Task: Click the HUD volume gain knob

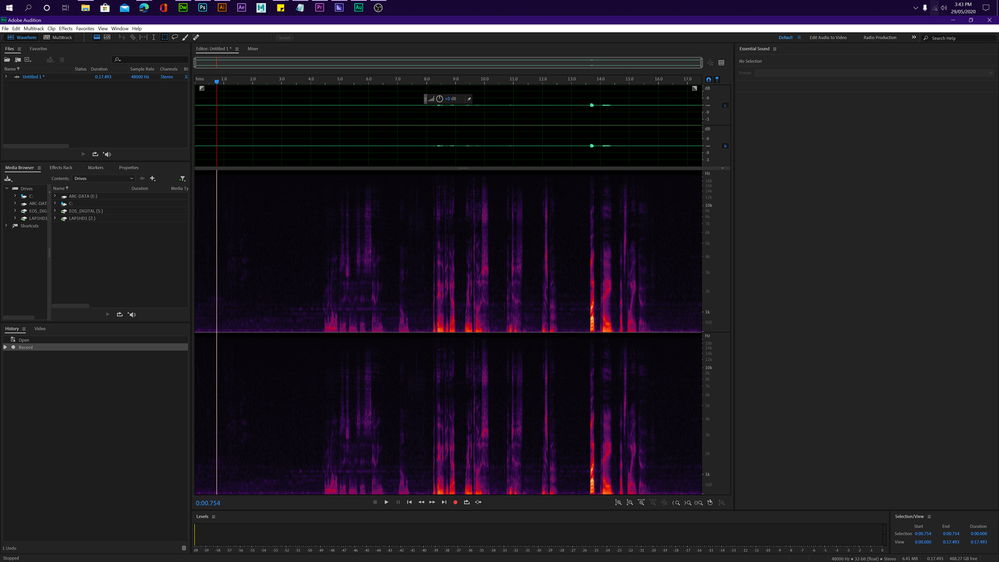Action: [x=439, y=99]
